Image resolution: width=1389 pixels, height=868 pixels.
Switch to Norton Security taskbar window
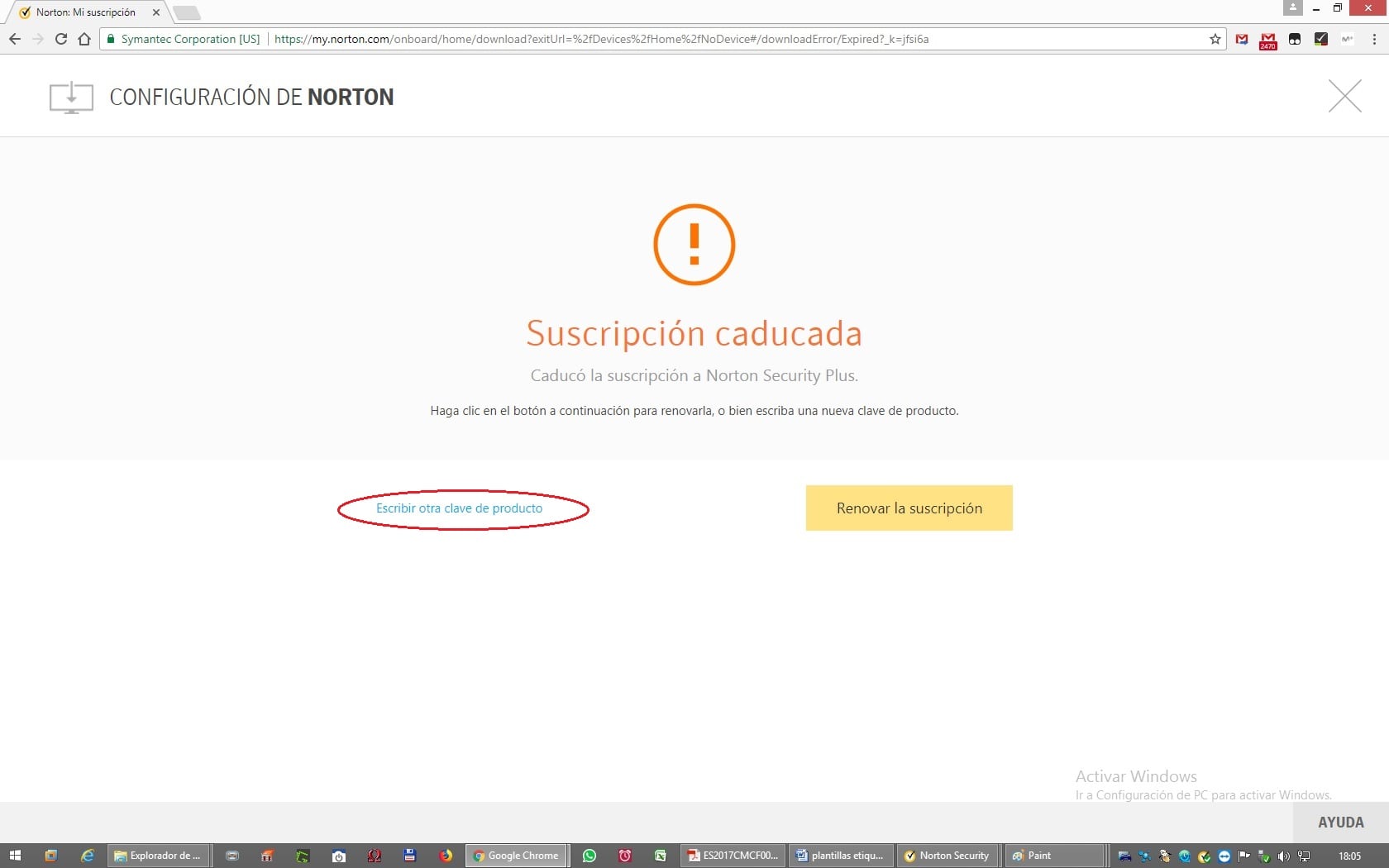(x=948, y=856)
